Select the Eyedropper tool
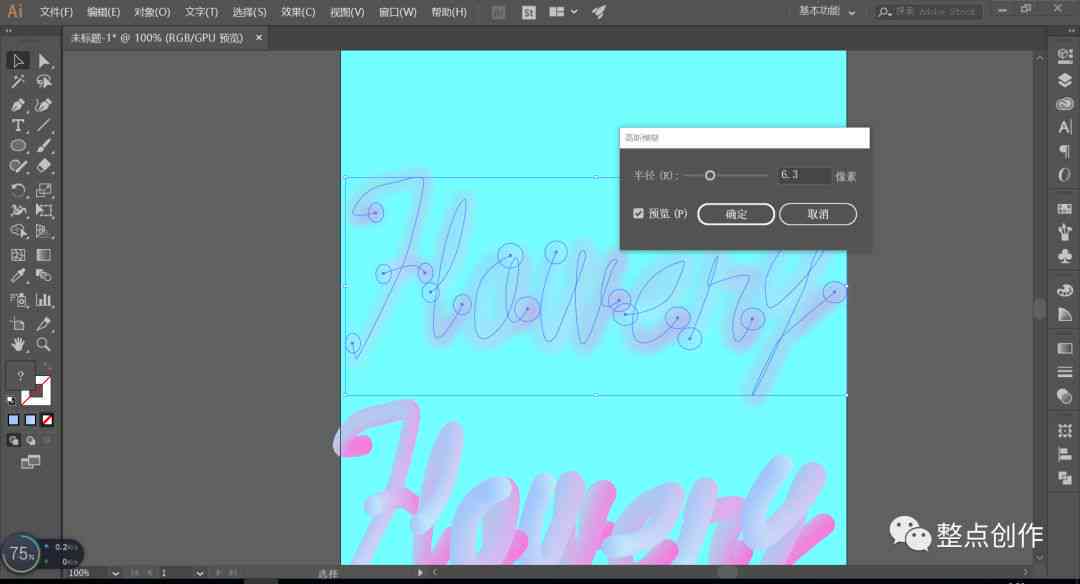Image resolution: width=1080 pixels, height=584 pixels. point(18,276)
